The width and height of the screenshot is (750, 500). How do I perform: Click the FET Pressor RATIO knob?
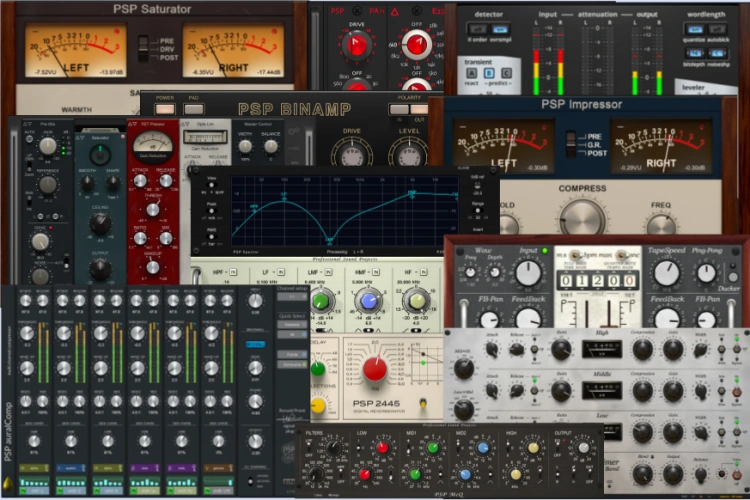[x=140, y=238]
